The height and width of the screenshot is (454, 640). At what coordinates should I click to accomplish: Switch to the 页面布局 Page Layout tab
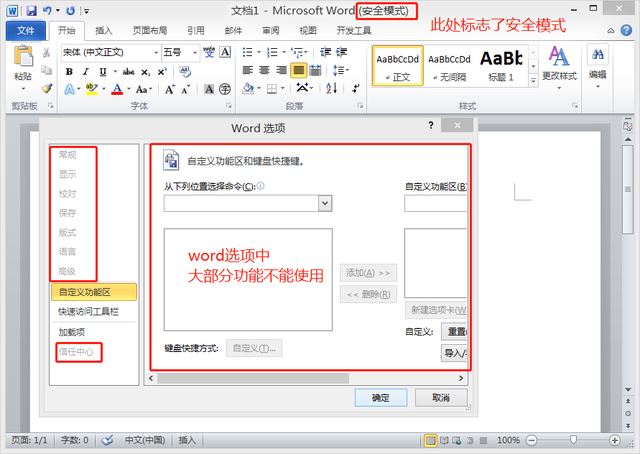[150, 31]
